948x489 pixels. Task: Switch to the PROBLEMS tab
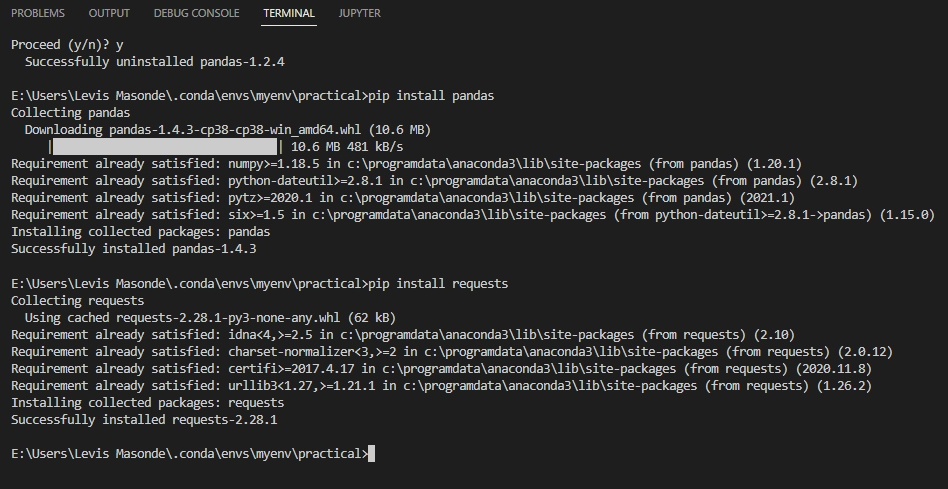click(x=37, y=13)
